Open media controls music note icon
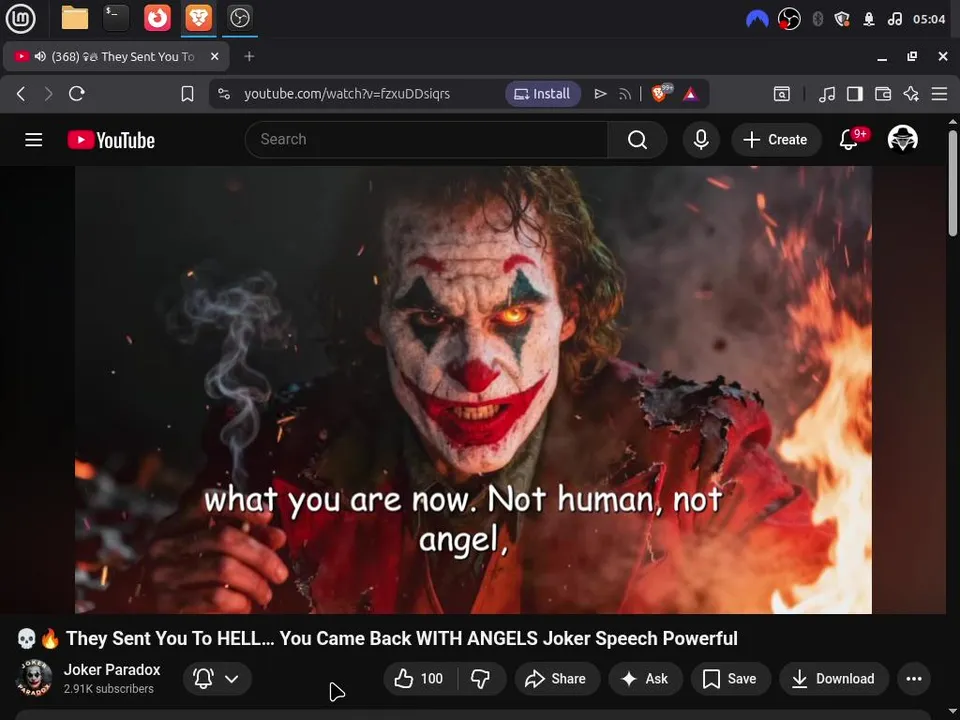 tap(827, 94)
